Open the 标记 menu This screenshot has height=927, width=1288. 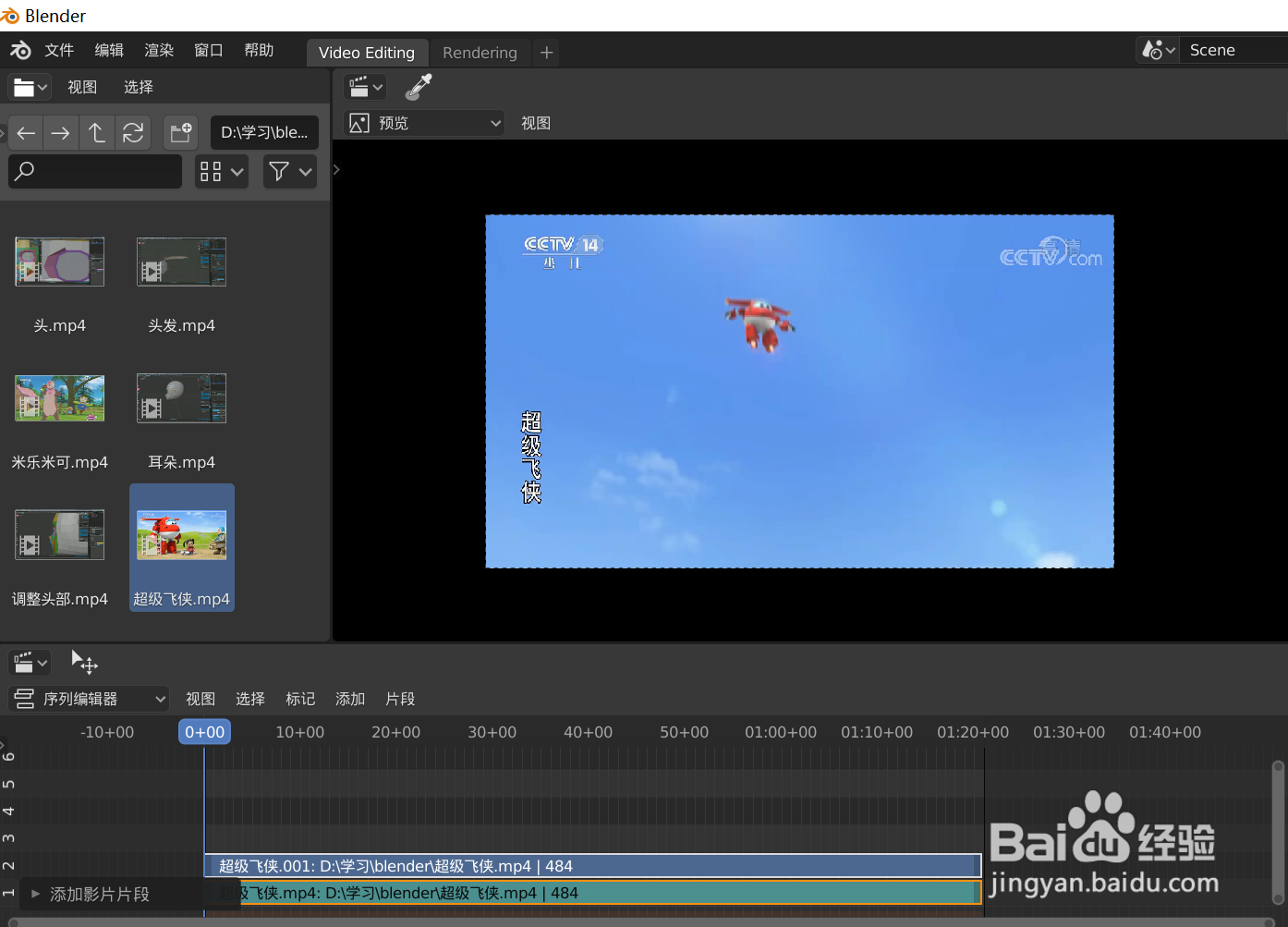pos(300,699)
